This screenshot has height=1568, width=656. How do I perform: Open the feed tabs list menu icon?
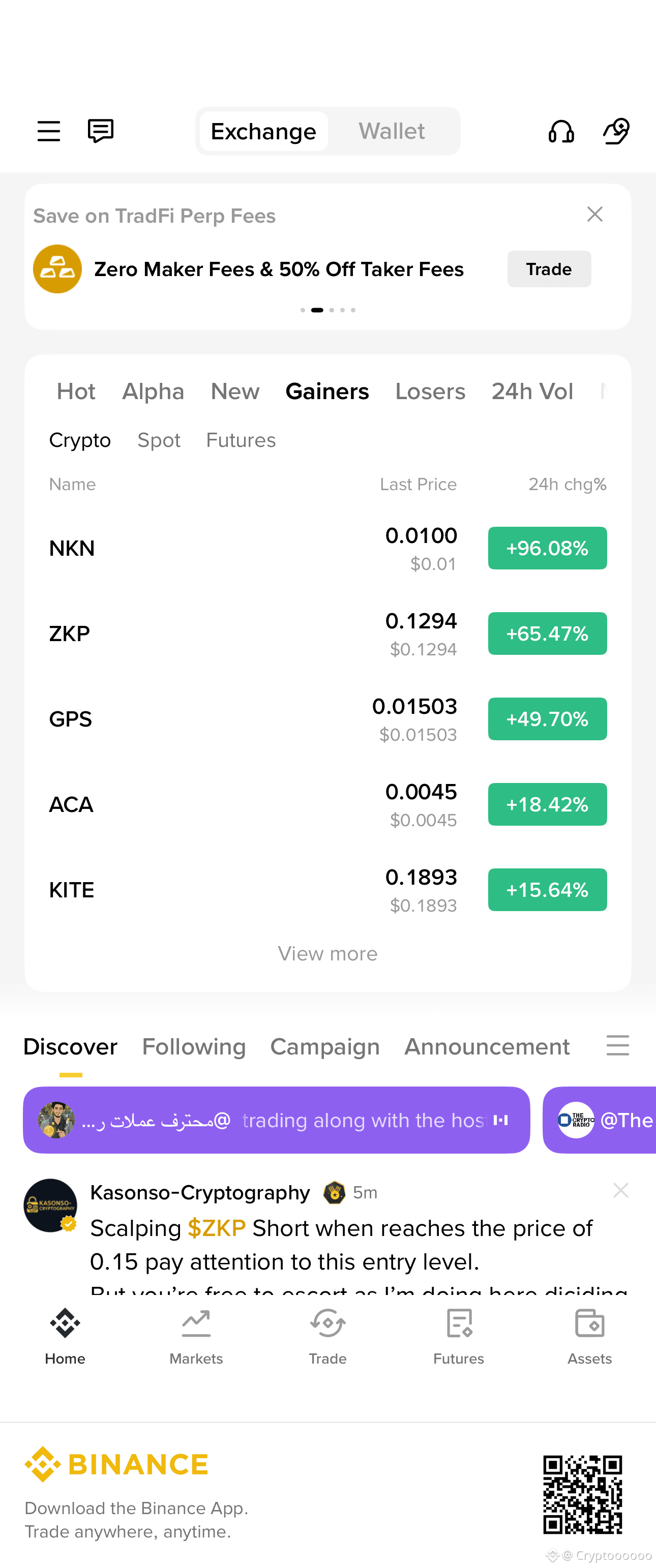pyautogui.click(x=618, y=1045)
